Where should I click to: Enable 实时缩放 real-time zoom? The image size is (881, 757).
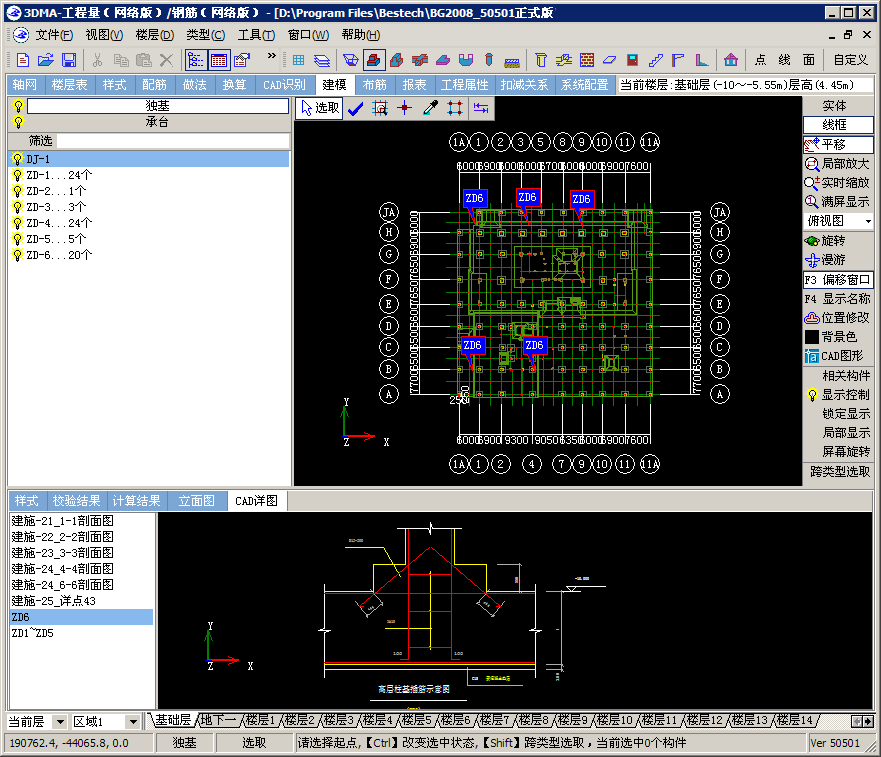point(838,183)
